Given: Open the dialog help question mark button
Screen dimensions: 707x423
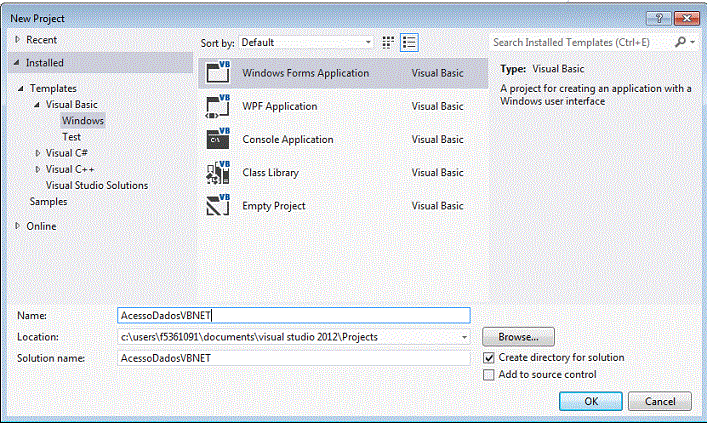Looking at the screenshot, I should [x=659, y=18].
